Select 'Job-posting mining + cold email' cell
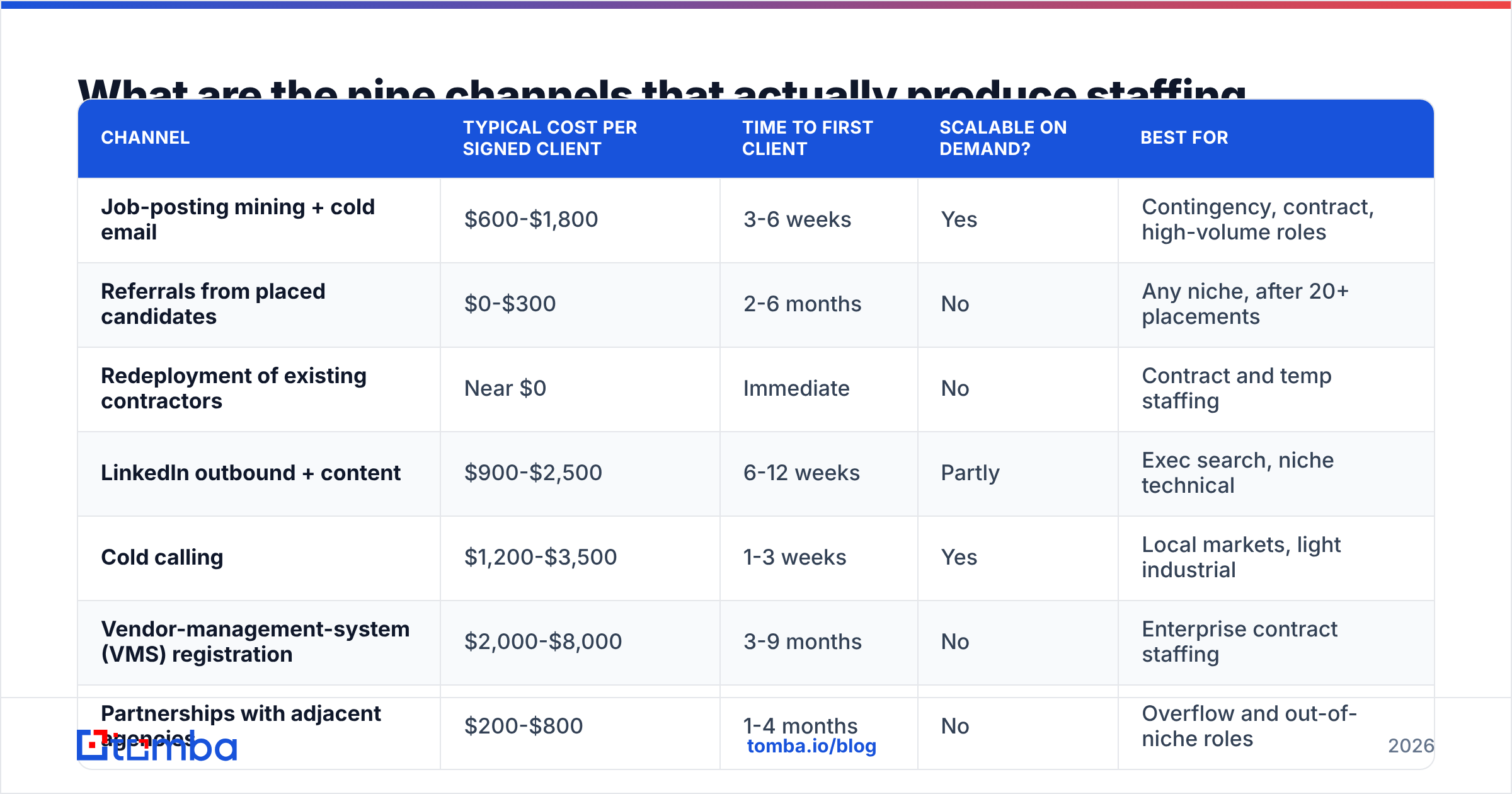The height and width of the screenshot is (794, 1512). pos(259,220)
